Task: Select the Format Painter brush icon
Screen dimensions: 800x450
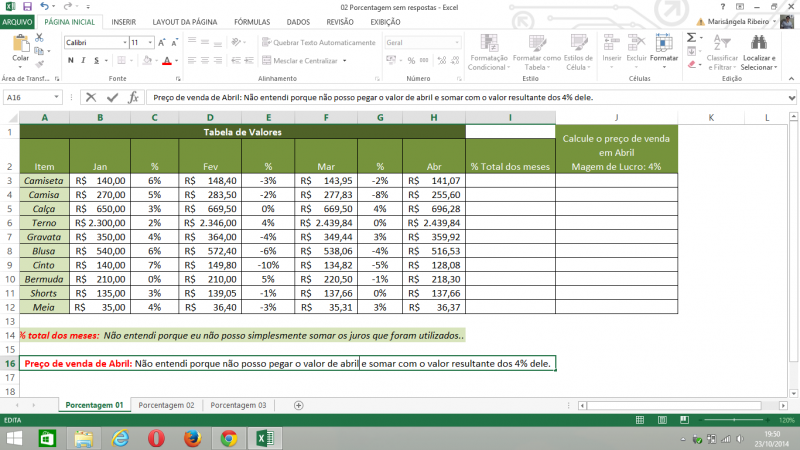Action: pos(39,64)
